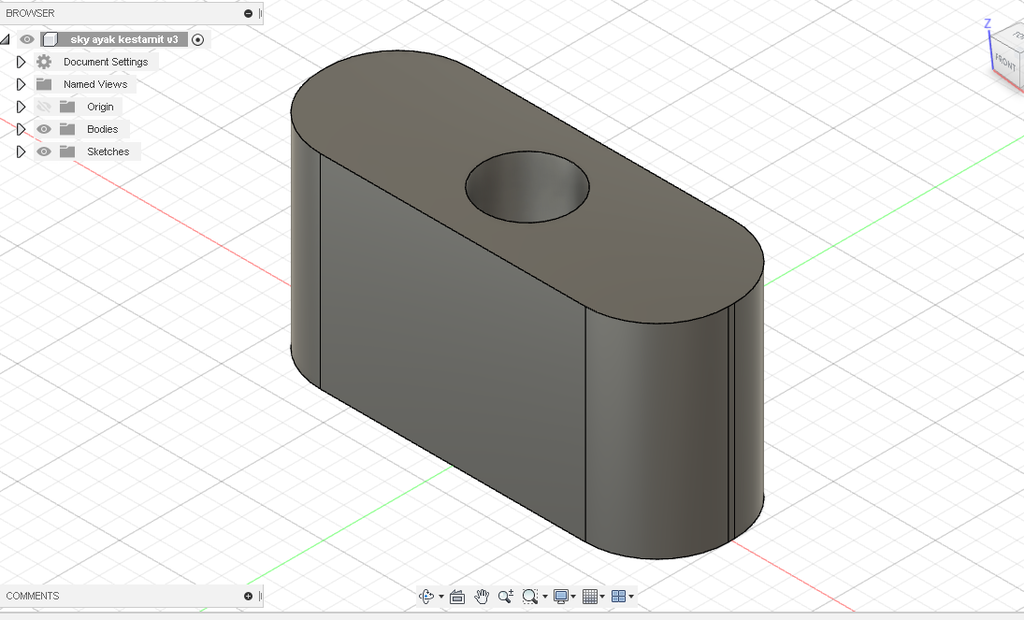
Task: Select the sky ayak kestamit v3 component
Action: (123, 40)
